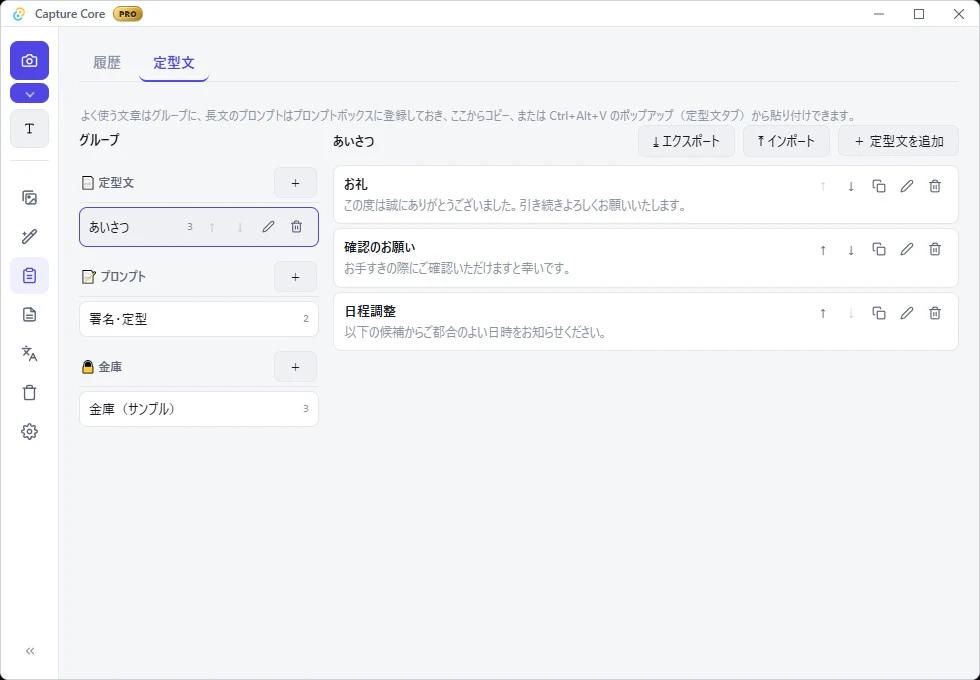Open the magic wand edit sidebar icon
The height and width of the screenshot is (680, 980).
[29, 237]
